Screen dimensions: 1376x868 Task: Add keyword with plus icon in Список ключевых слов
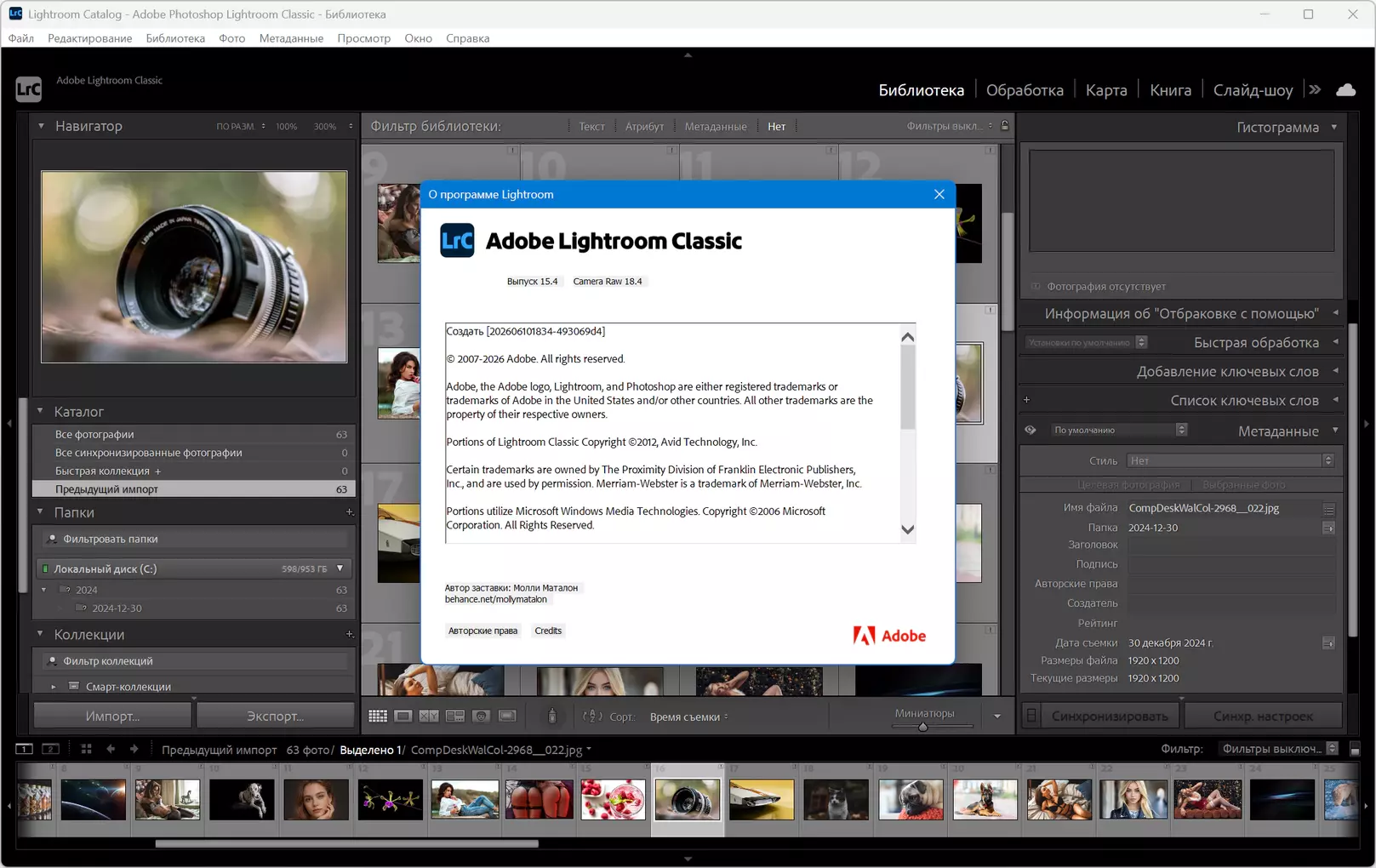(x=1026, y=400)
